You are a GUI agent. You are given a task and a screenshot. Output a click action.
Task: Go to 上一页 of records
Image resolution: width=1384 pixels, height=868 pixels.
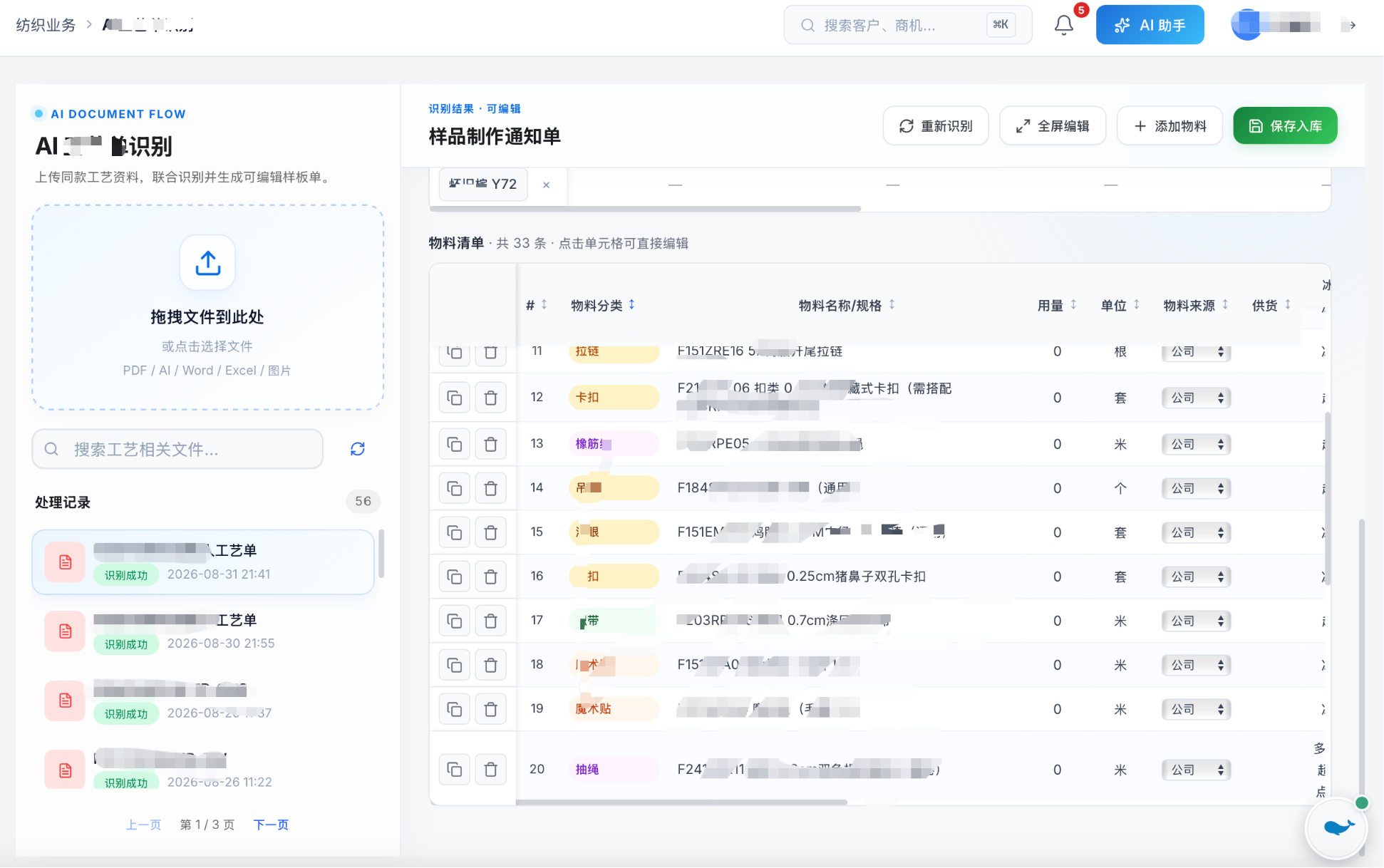coord(143,825)
